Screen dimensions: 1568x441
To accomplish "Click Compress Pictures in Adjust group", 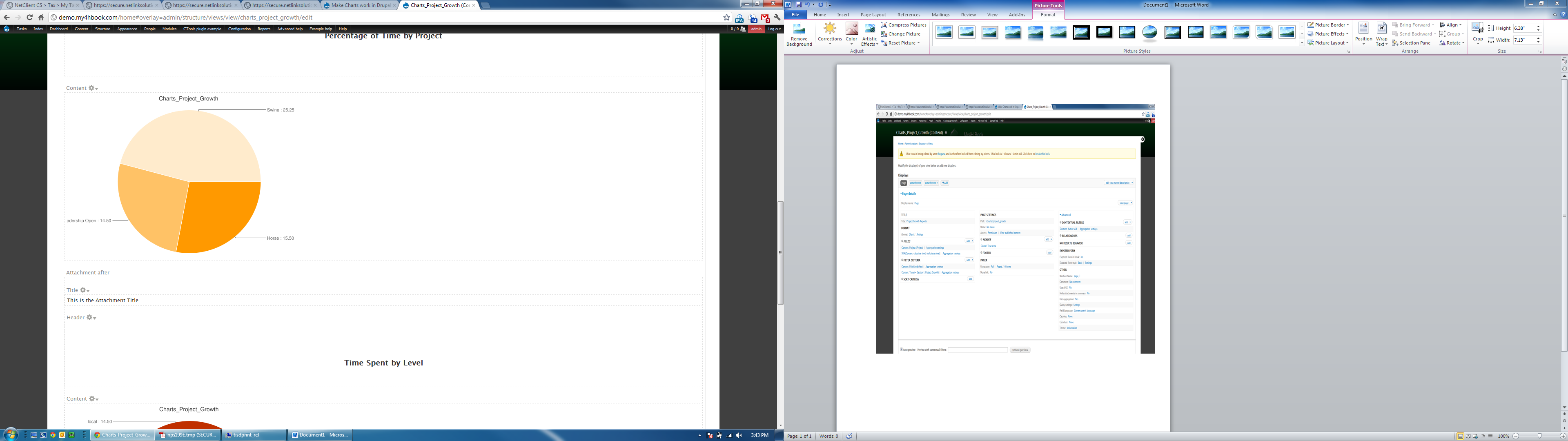I will click(904, 25).
